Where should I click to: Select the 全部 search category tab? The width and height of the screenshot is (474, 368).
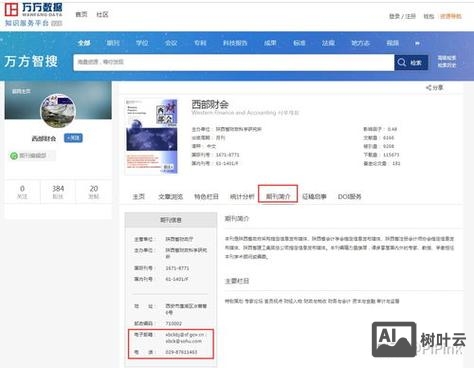pyautogui.click(x=84, y=43)
